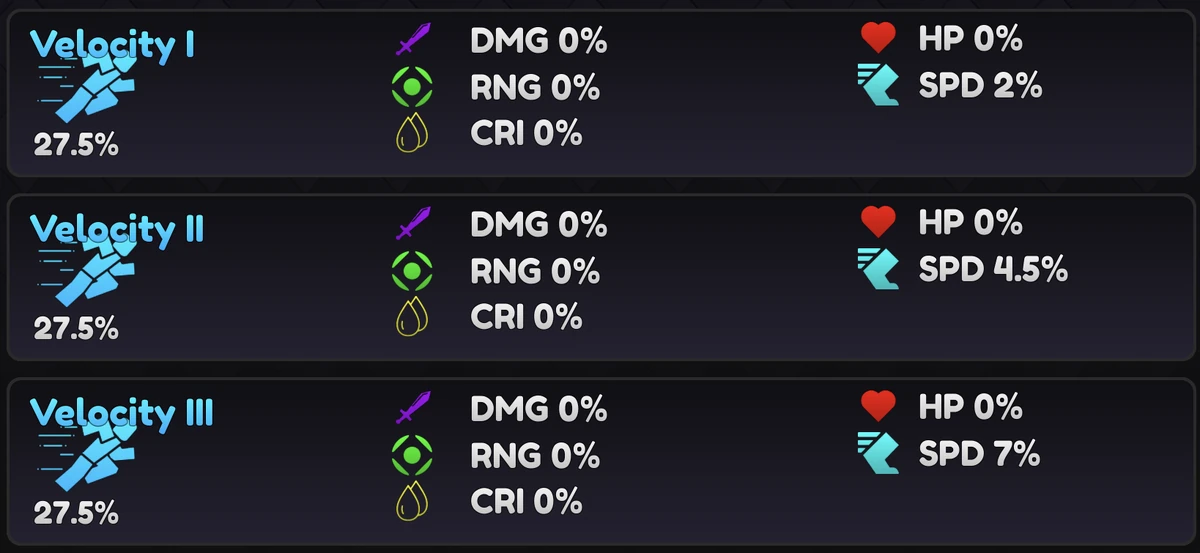Click the 27.5% chance under Velocity I
Image resolution: width=1200 pixels, height=553 pixels.
[76, 145]
